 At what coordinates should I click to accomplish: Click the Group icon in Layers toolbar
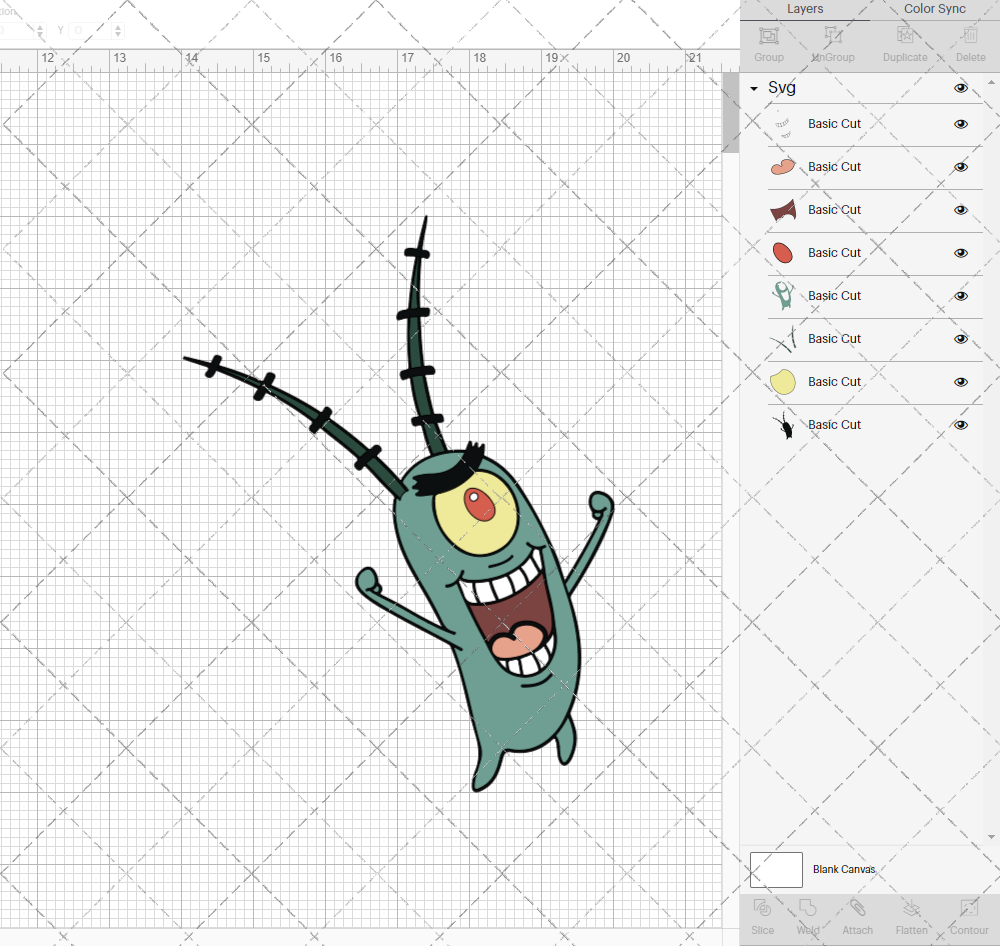click(768, 36)
